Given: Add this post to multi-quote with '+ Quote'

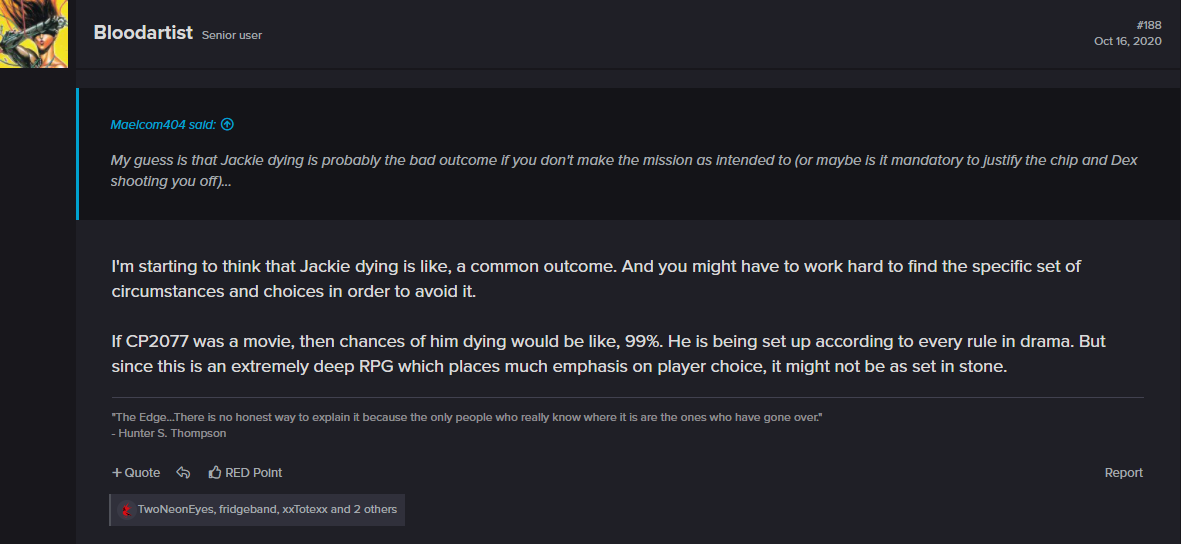Looking at the screenshot, I should click(136, 472).
